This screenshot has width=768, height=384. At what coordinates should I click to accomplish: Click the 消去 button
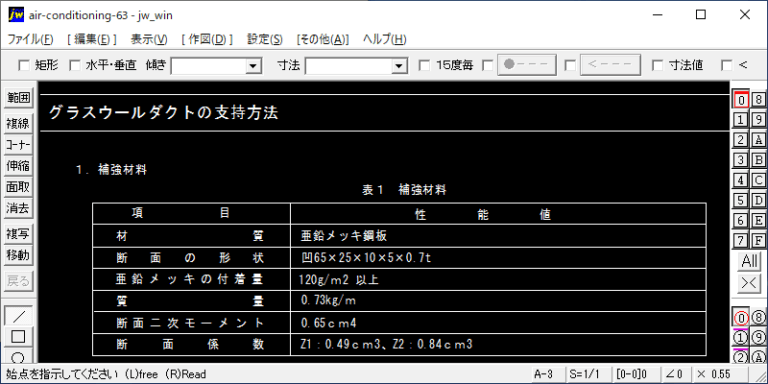click(18, 208)
